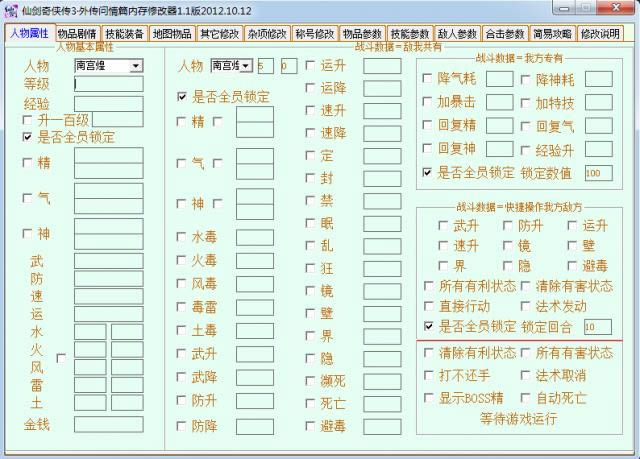The height and width of the screenshot is (459, 640).
Task: Open the 修改说明 tab
Action: click(x=600, y=34)
